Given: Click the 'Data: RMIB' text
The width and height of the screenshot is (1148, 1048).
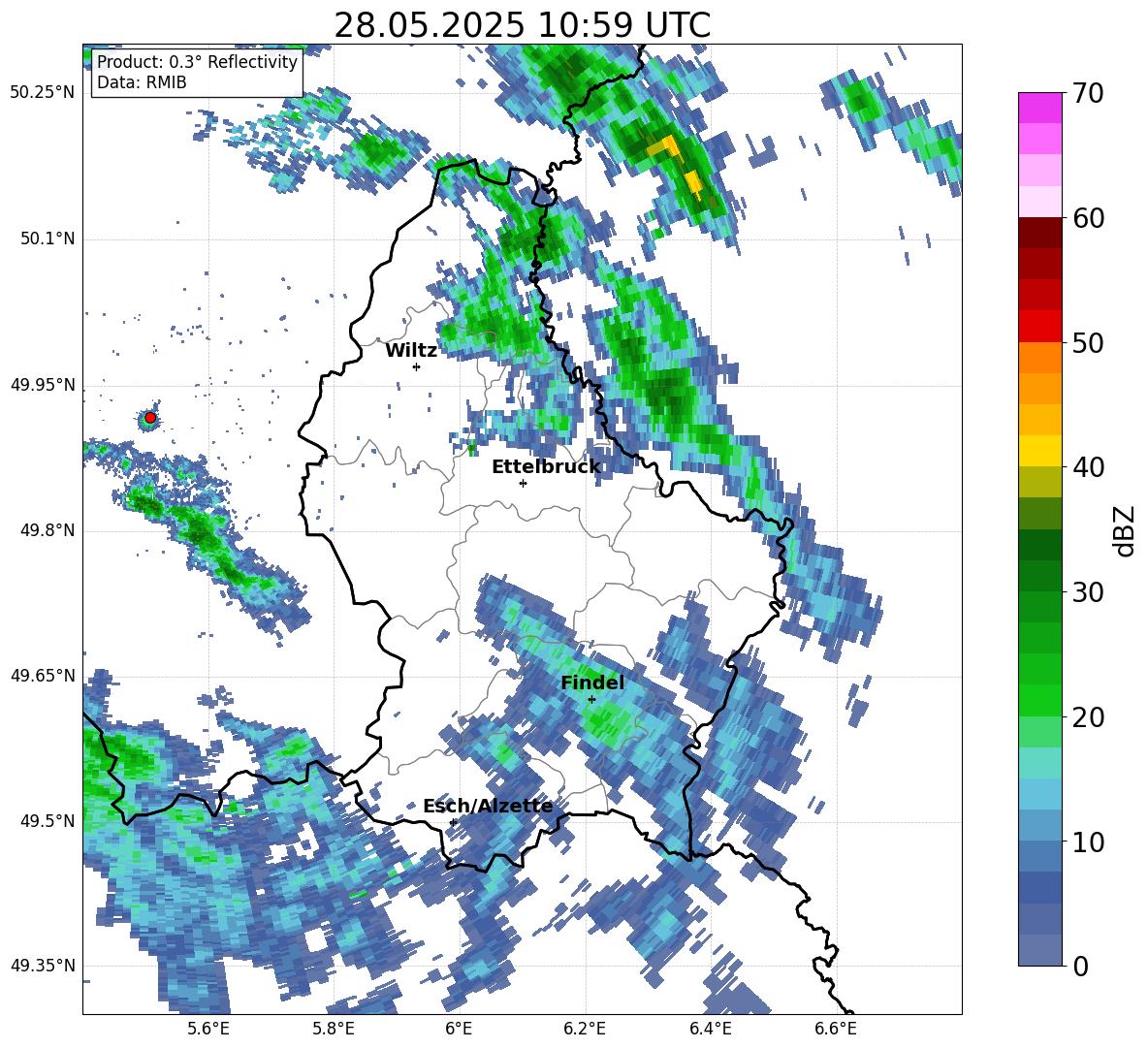Looking at the screenshot, I should coord(142,82).
